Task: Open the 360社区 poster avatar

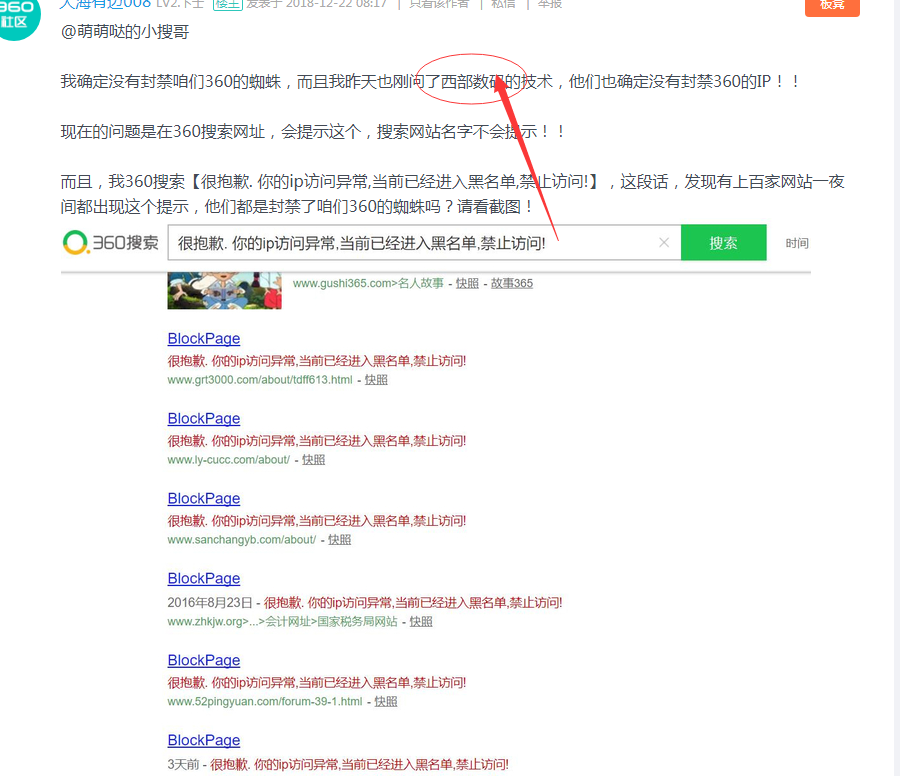Action: (16, 17)
